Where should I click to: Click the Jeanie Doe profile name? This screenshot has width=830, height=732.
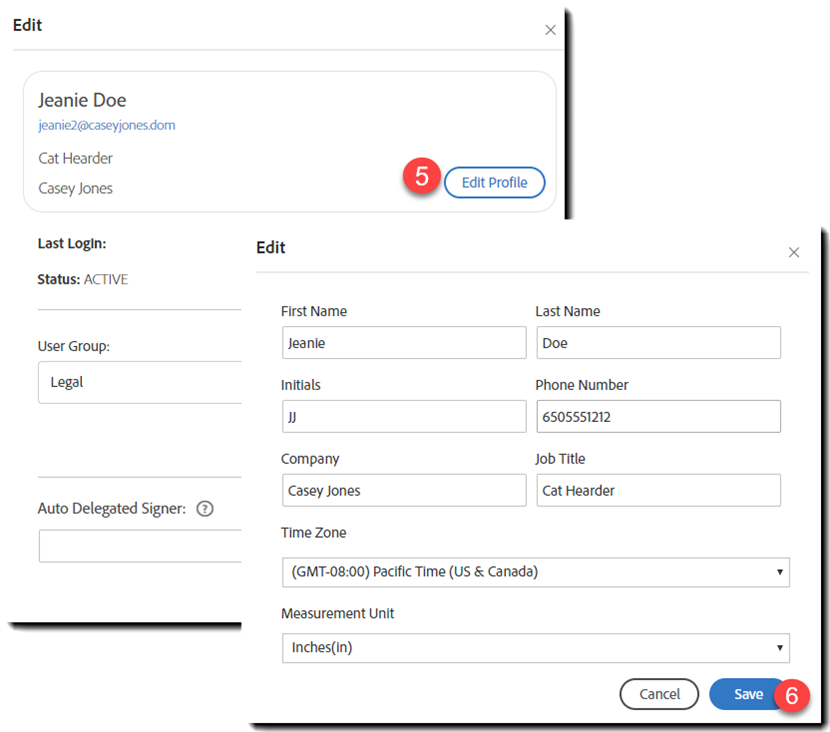(82, 100)
